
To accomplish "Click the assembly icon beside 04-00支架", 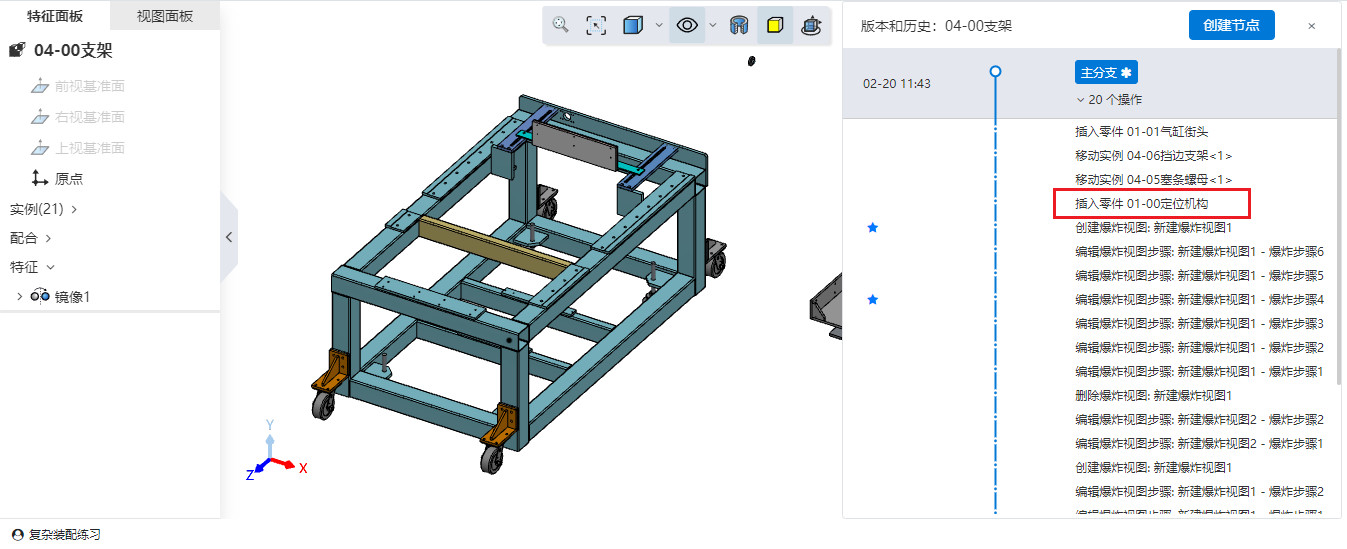I will coord(17,50).
